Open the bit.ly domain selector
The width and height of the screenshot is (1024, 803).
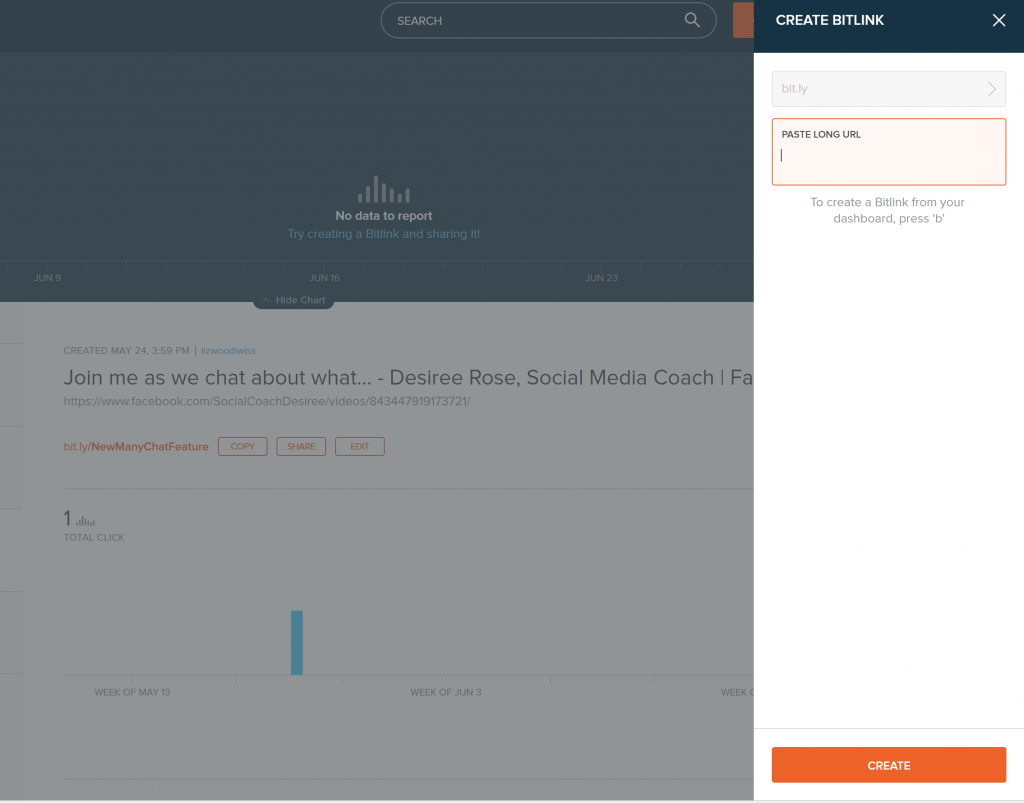(888, 89)
